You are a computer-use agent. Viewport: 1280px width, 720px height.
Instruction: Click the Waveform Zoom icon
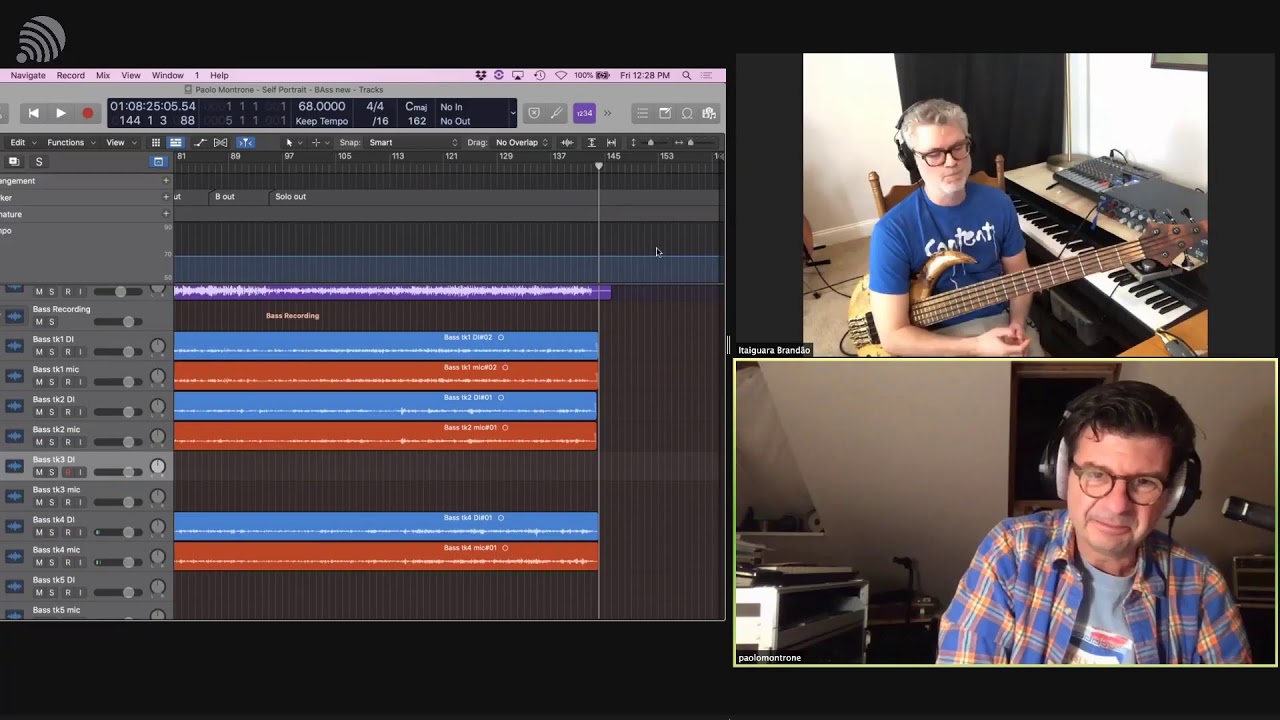point(567,142)
